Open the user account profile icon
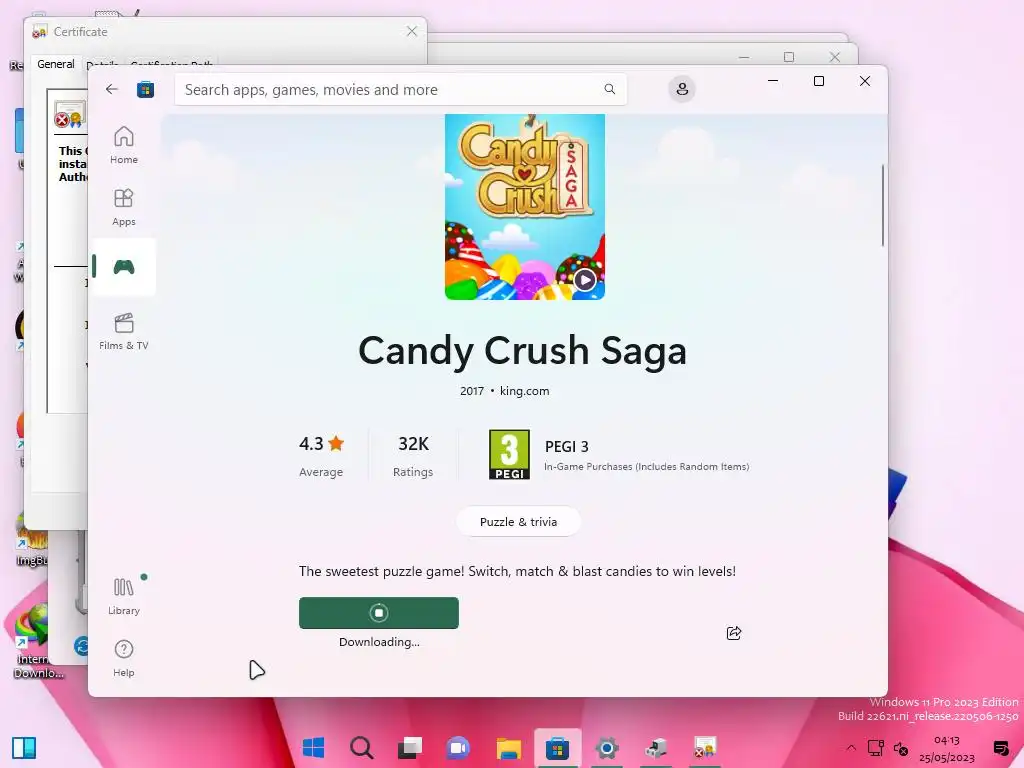The width and height of the screenshot is (1024, 768). (x=682, y=89)
